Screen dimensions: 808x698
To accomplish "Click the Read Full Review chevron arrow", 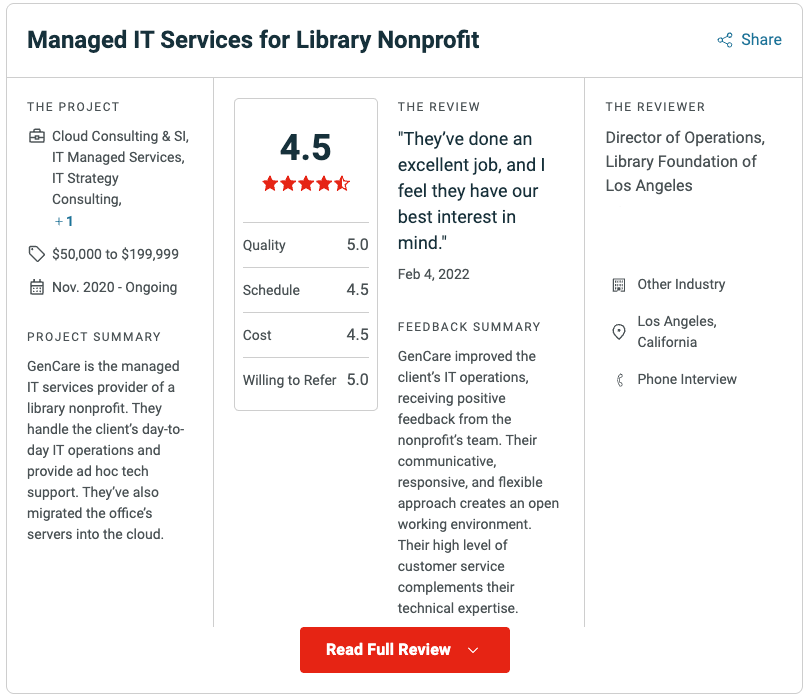I will (474, 650).
